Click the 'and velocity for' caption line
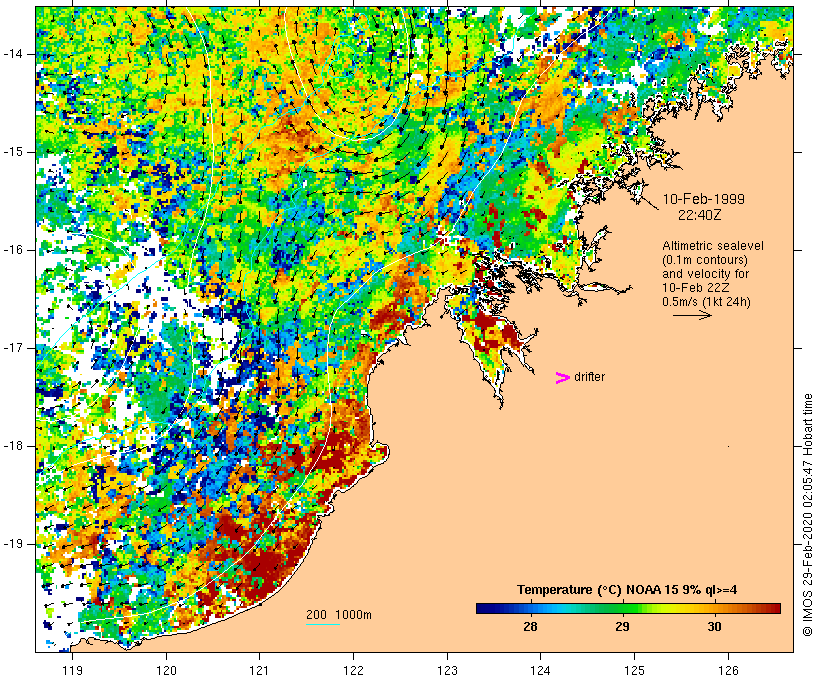Image resolution: width=820 pixels, height=680 pixels. (x=705, y=274)
